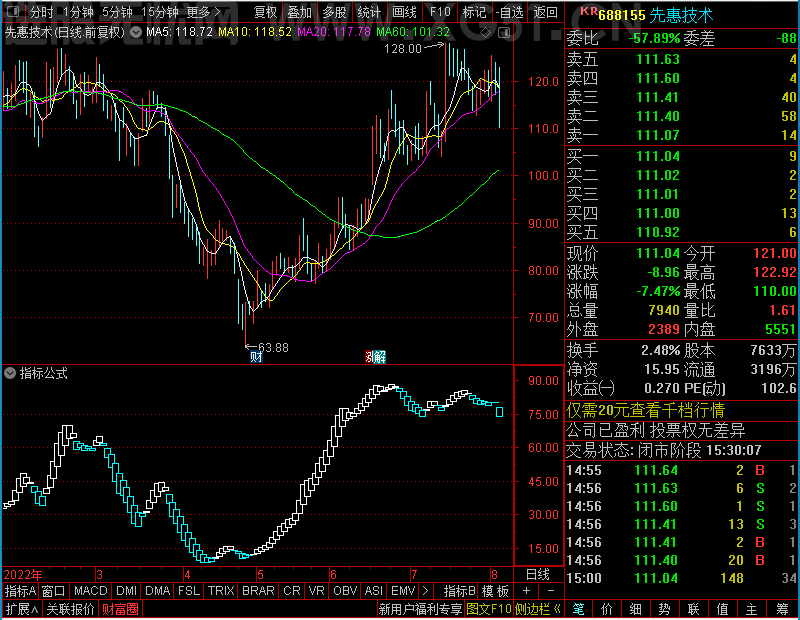Image resolution: width=800 pixels, height=620 pixels.
Task: Click the 仅需20元查看千档行情 link
Action: pyautogui.click(x=645, y=410)
